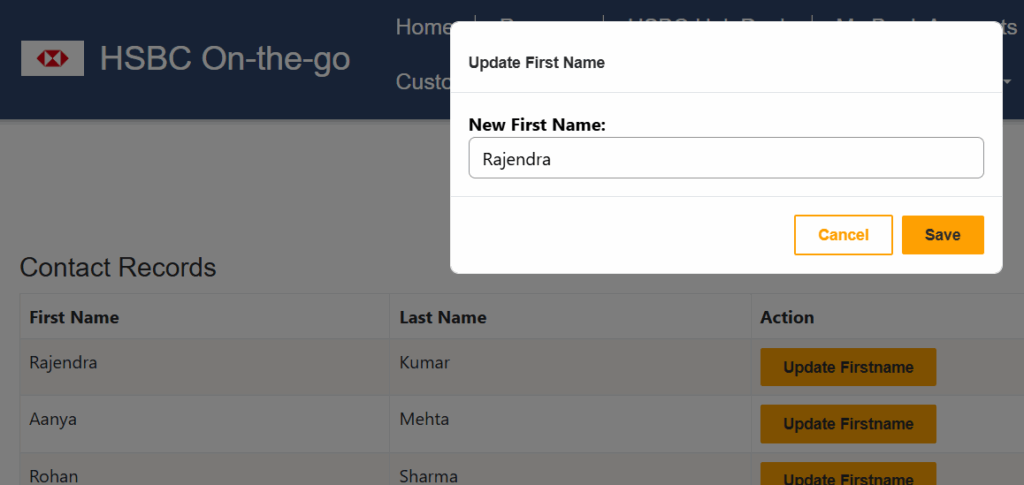Click Update Firstname for Rohan Sharma
1024x485 pixels.
tap(848, 476)
